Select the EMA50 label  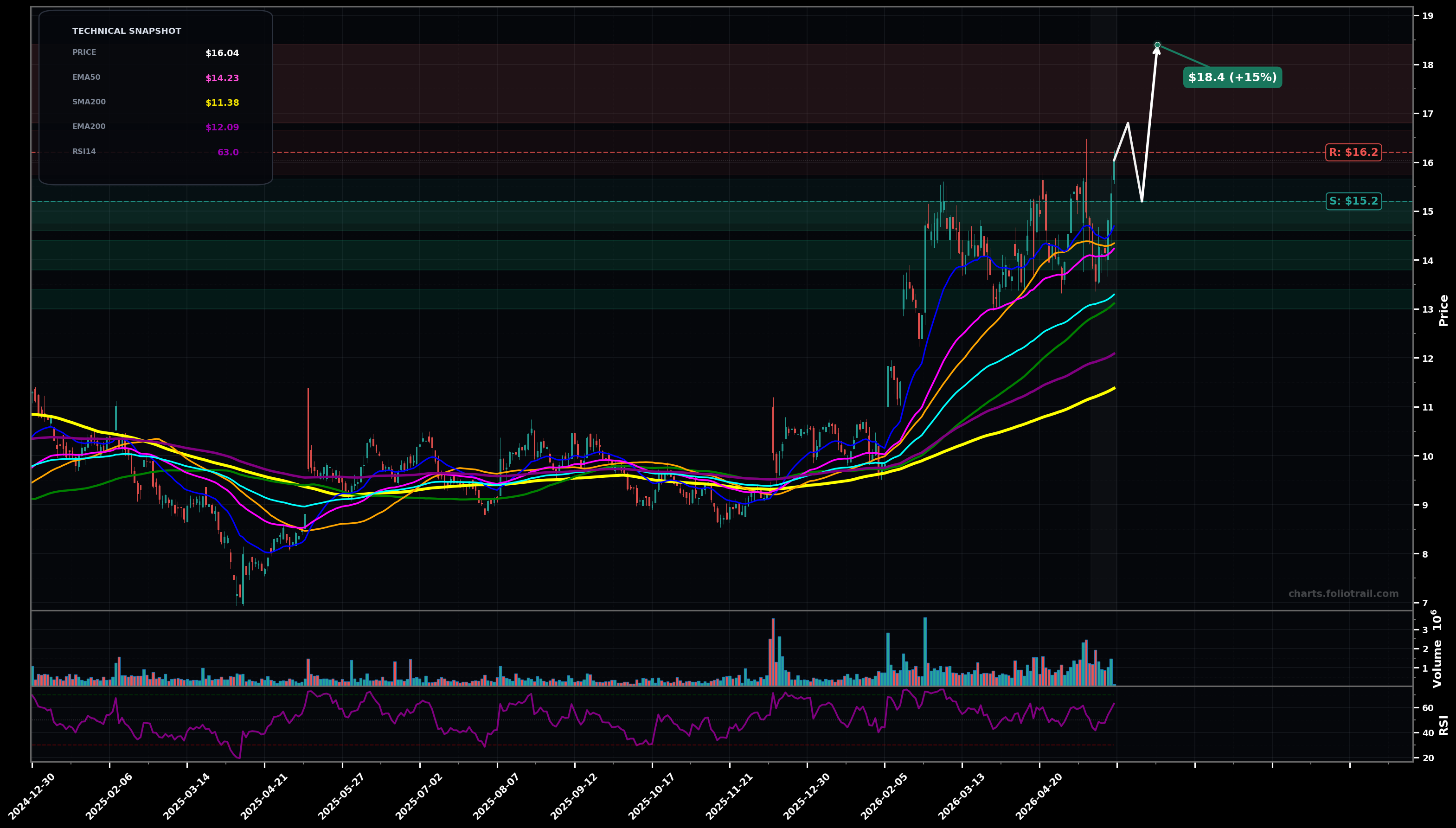[x=86, y=77]
